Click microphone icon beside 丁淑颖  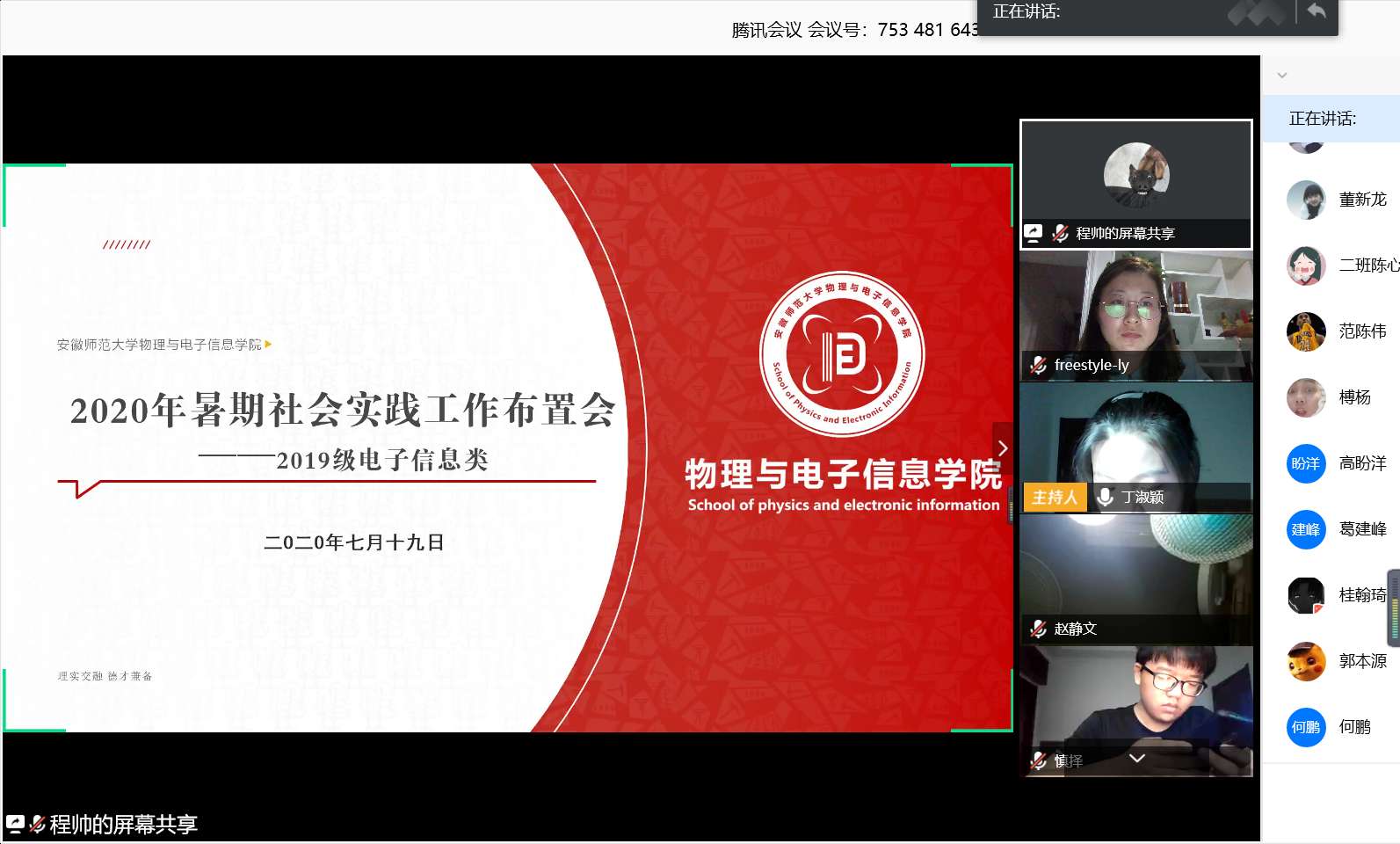click(x=1106, y=497)
